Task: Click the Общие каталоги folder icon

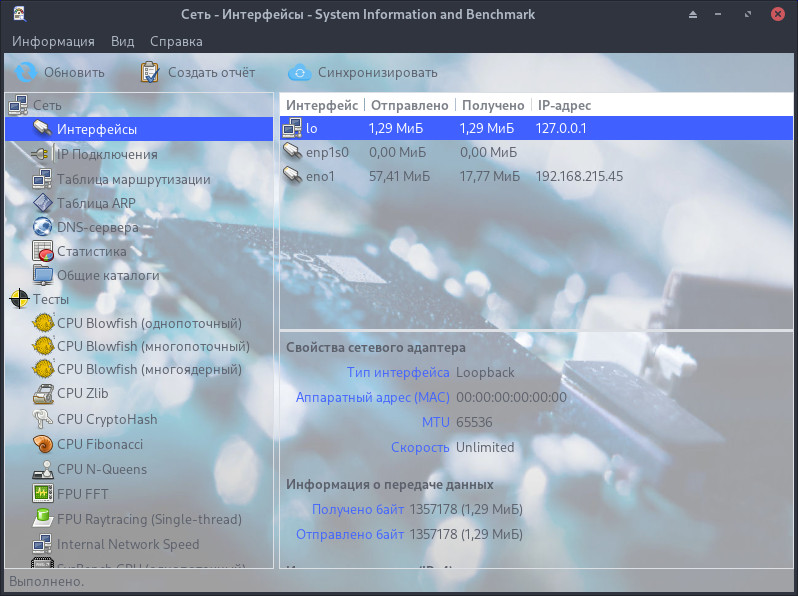Action: click(x=42, y=275)
